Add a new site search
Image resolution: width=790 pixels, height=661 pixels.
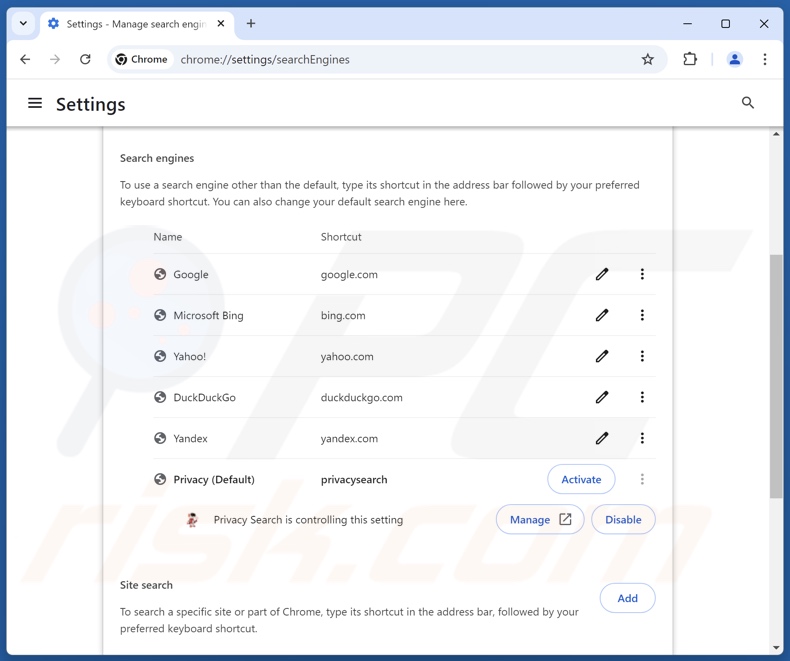627,598
